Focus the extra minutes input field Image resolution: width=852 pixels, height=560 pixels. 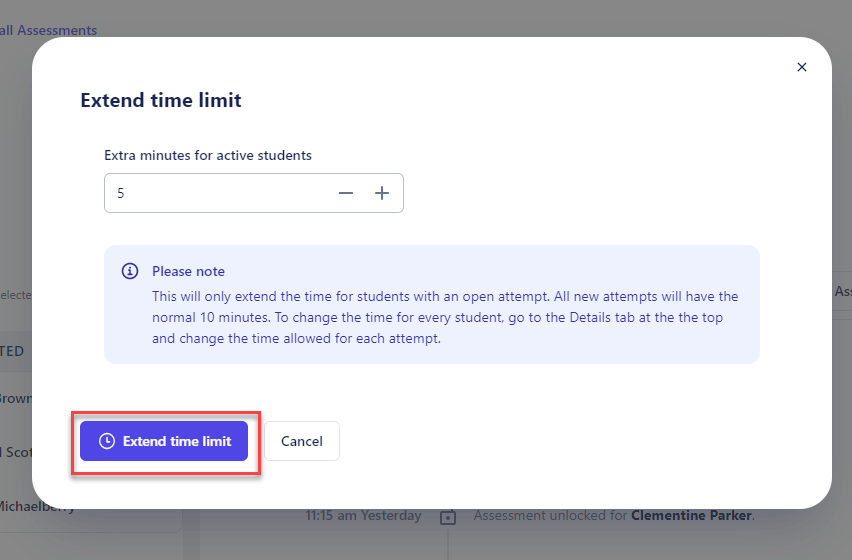pos(217,193)
